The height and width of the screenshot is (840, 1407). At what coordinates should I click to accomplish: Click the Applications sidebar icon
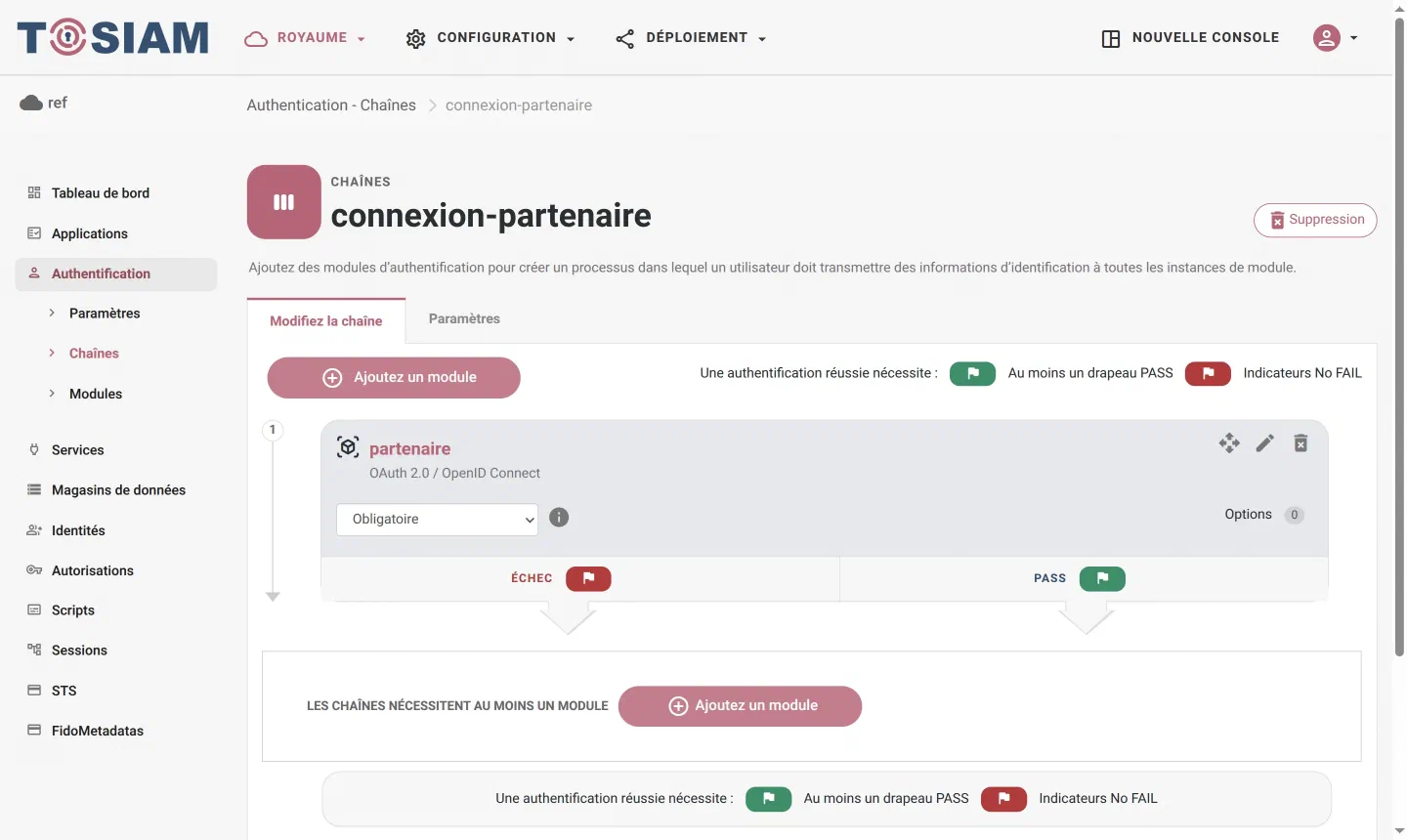click(x=34, y=232)
